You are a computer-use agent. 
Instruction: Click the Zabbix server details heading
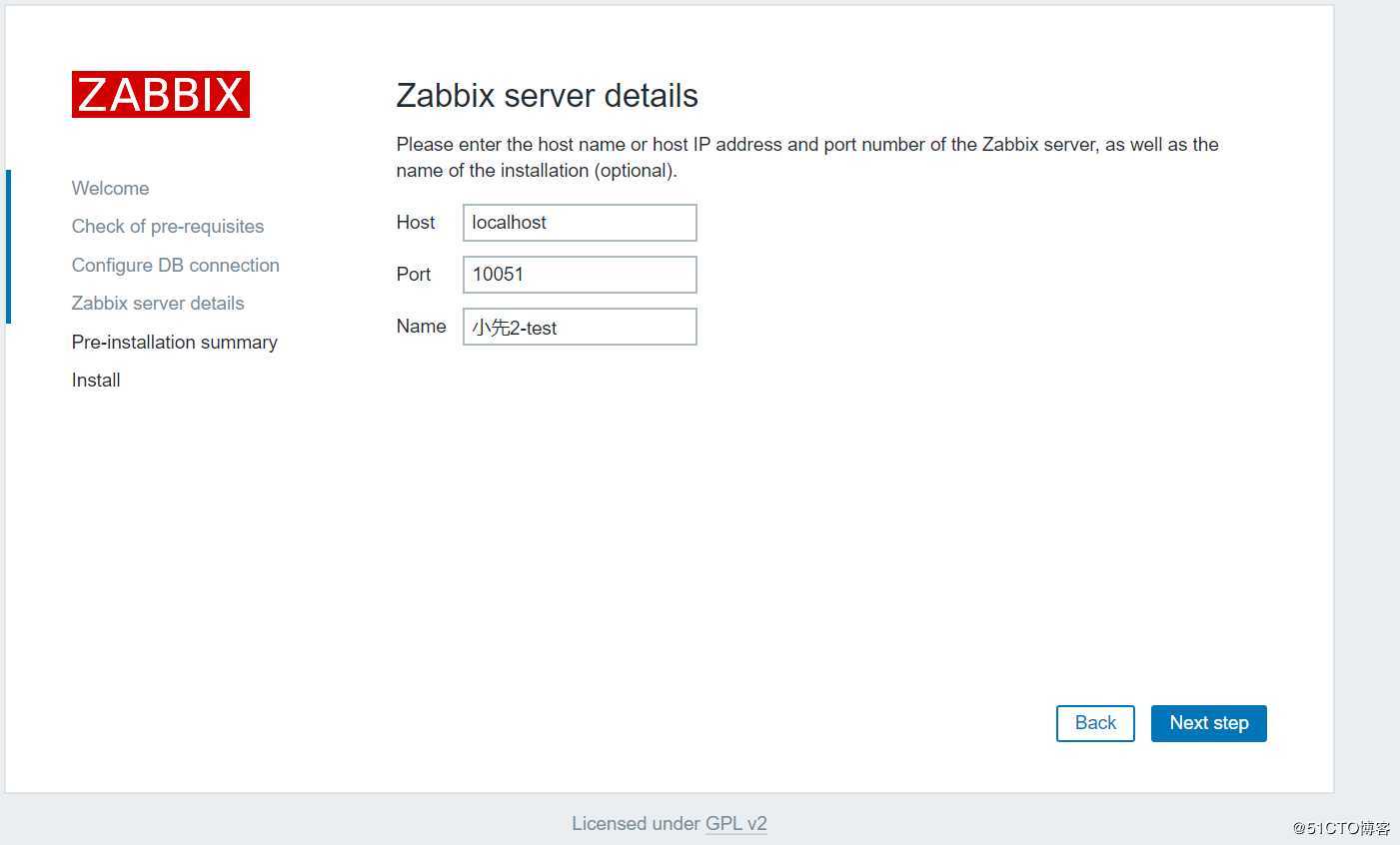[548, 96]
